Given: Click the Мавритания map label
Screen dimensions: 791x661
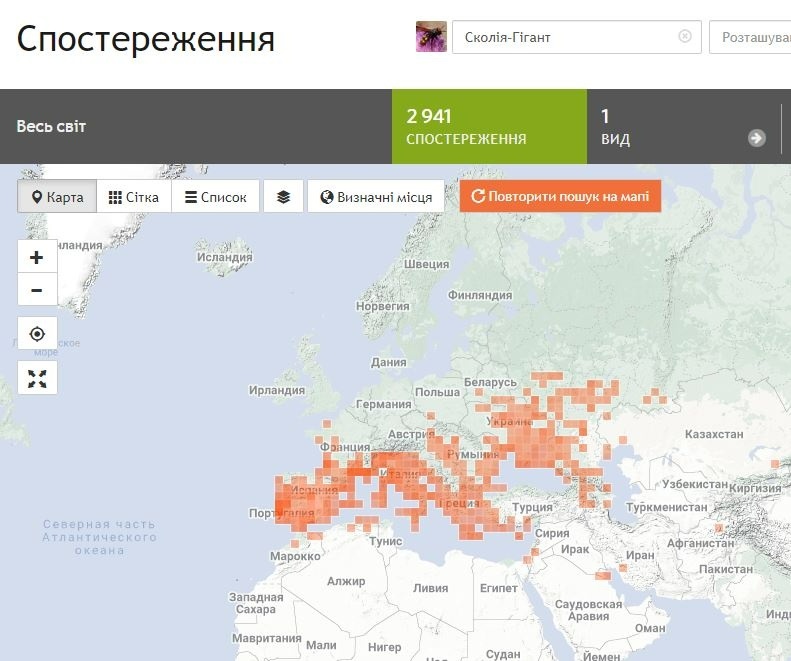Looking at the screenshot, I should pos(266,638).
